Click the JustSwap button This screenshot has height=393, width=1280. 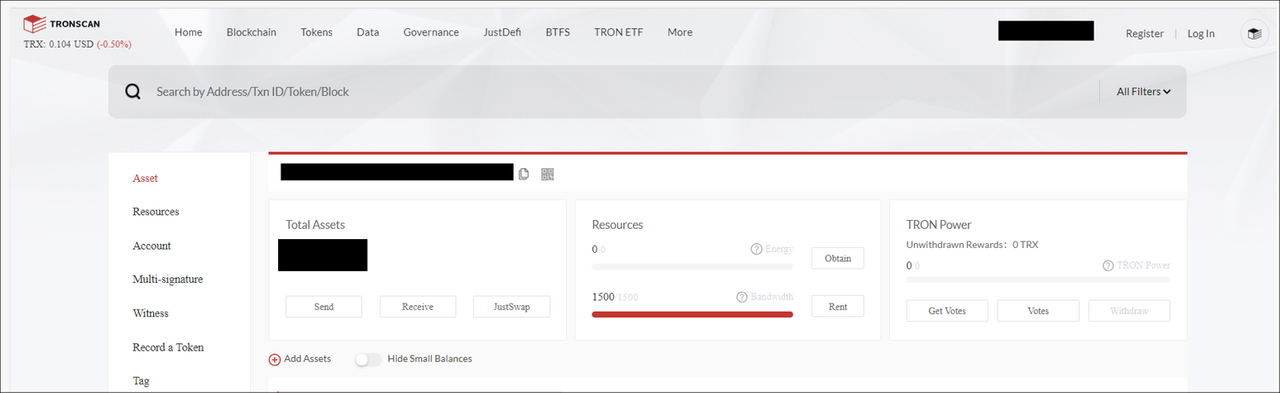[x=512, y=306]
